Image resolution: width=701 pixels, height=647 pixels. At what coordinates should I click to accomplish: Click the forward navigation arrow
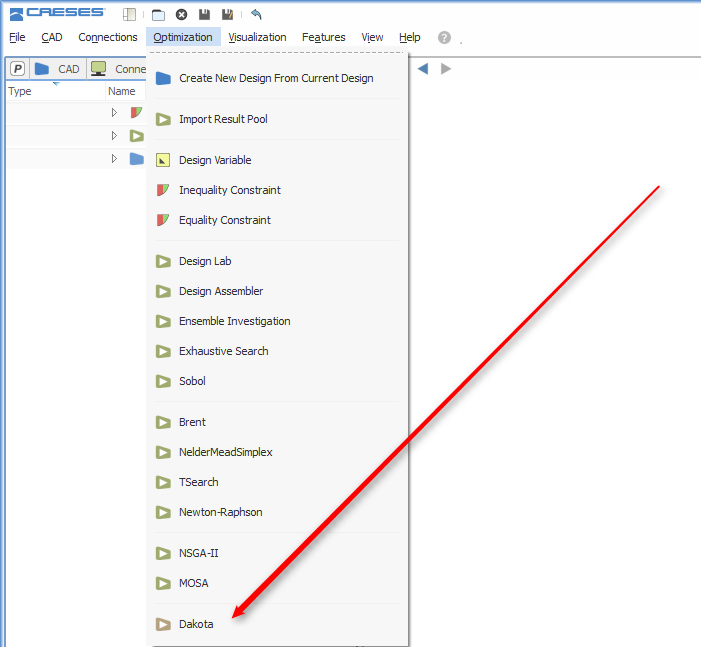[446, 68]
